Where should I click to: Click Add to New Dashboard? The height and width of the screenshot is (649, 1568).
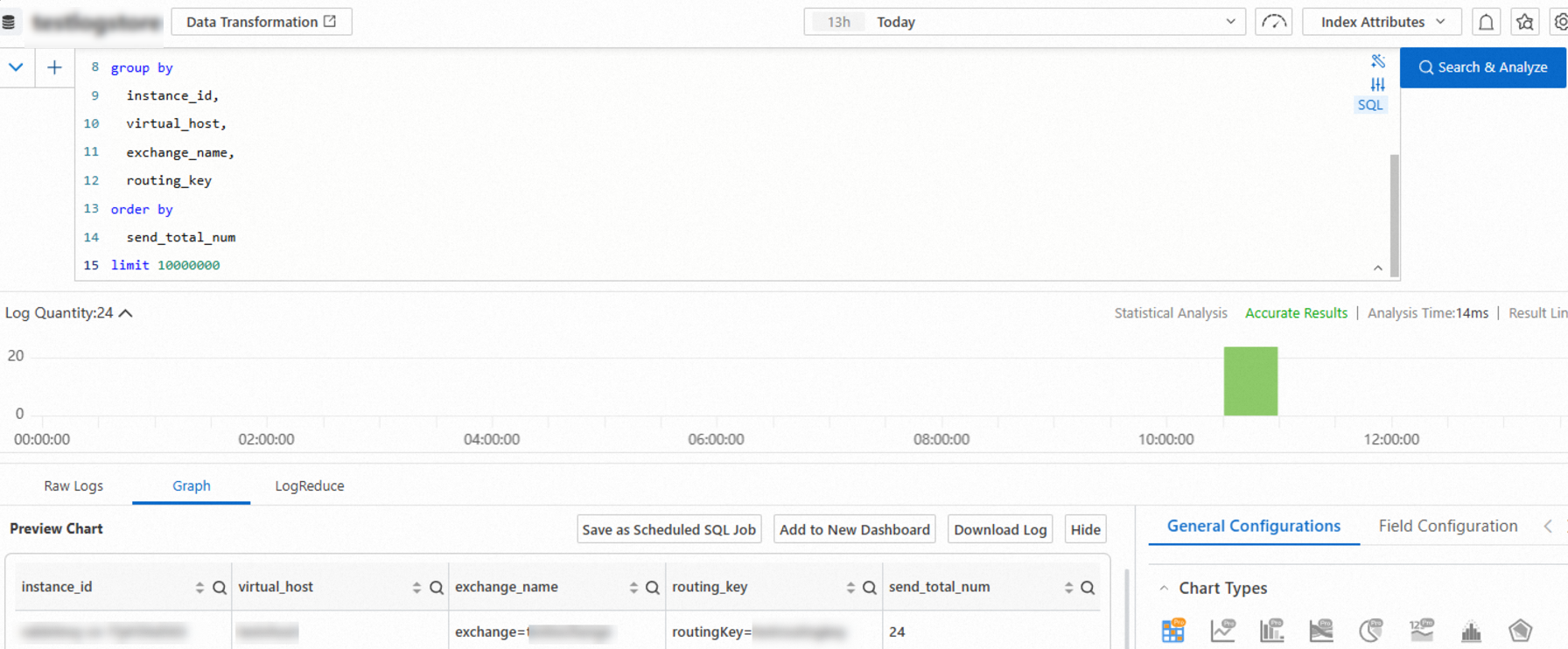855,529
